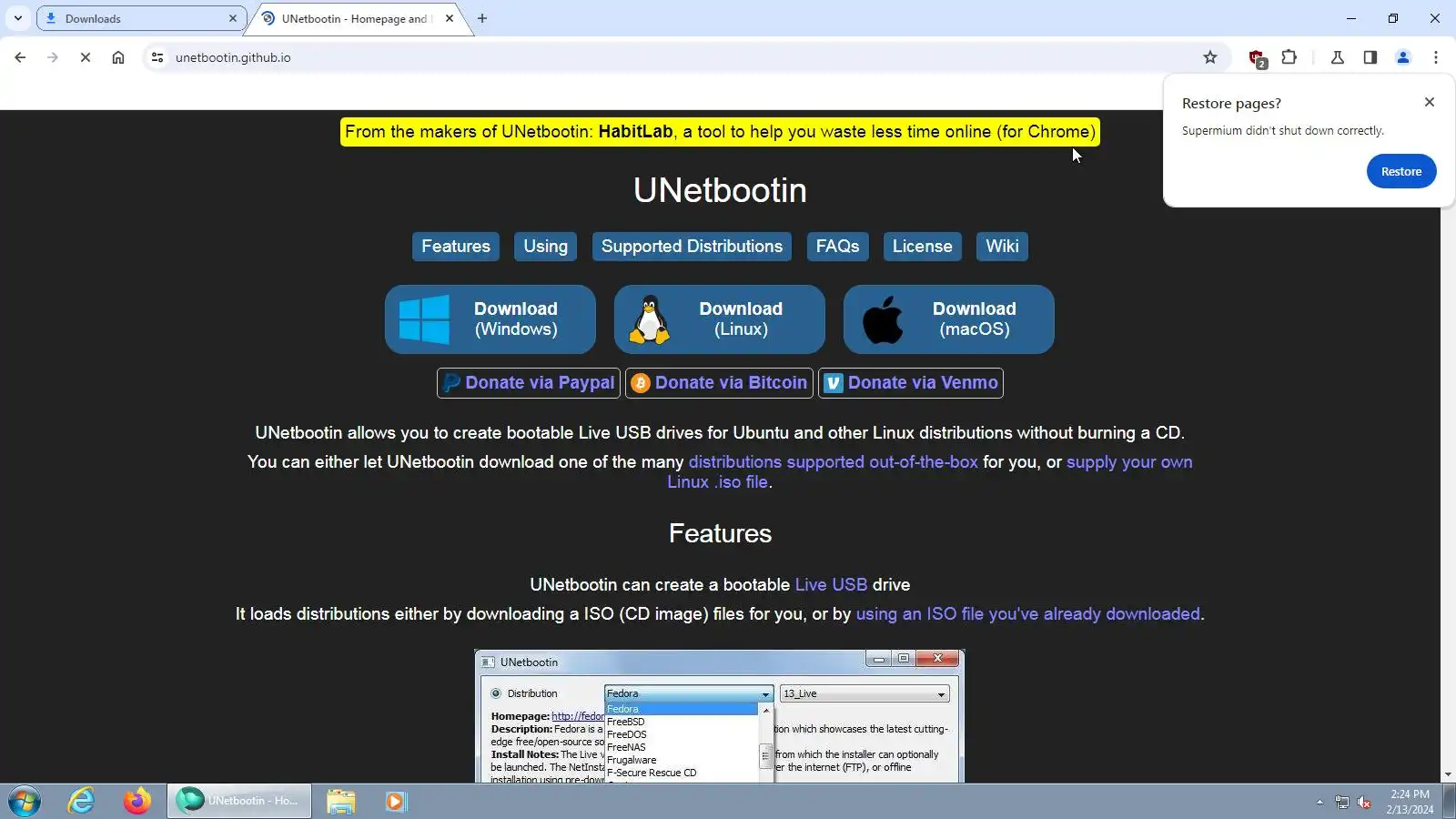Image resolution: width=1456 pixels, height=819 pixels.
Task: Click the browser back arrow
Action: [20, 57]
